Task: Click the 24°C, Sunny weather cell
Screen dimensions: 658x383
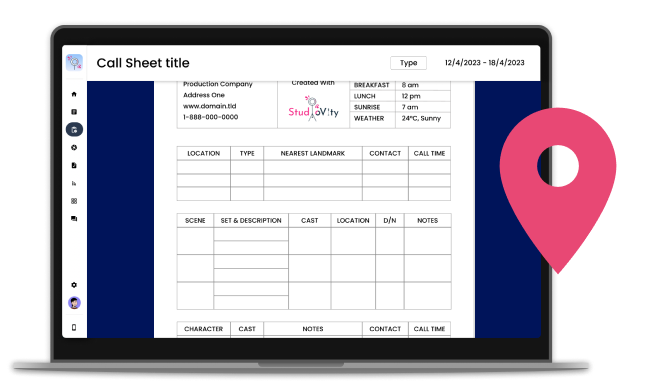Action: point(422,118)
